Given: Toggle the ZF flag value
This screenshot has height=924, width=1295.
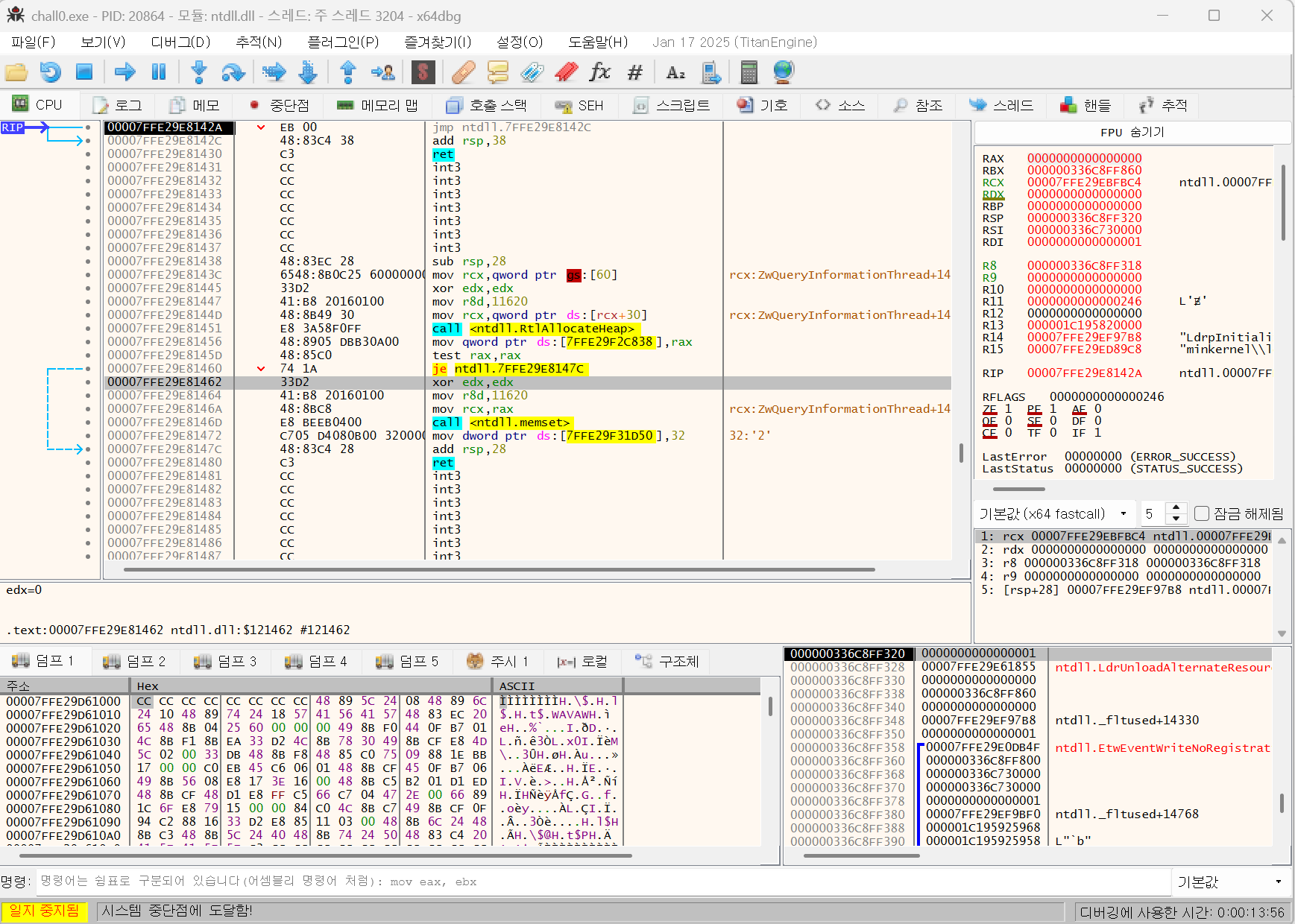Looking at the screenshot, I should [1009, 409].
